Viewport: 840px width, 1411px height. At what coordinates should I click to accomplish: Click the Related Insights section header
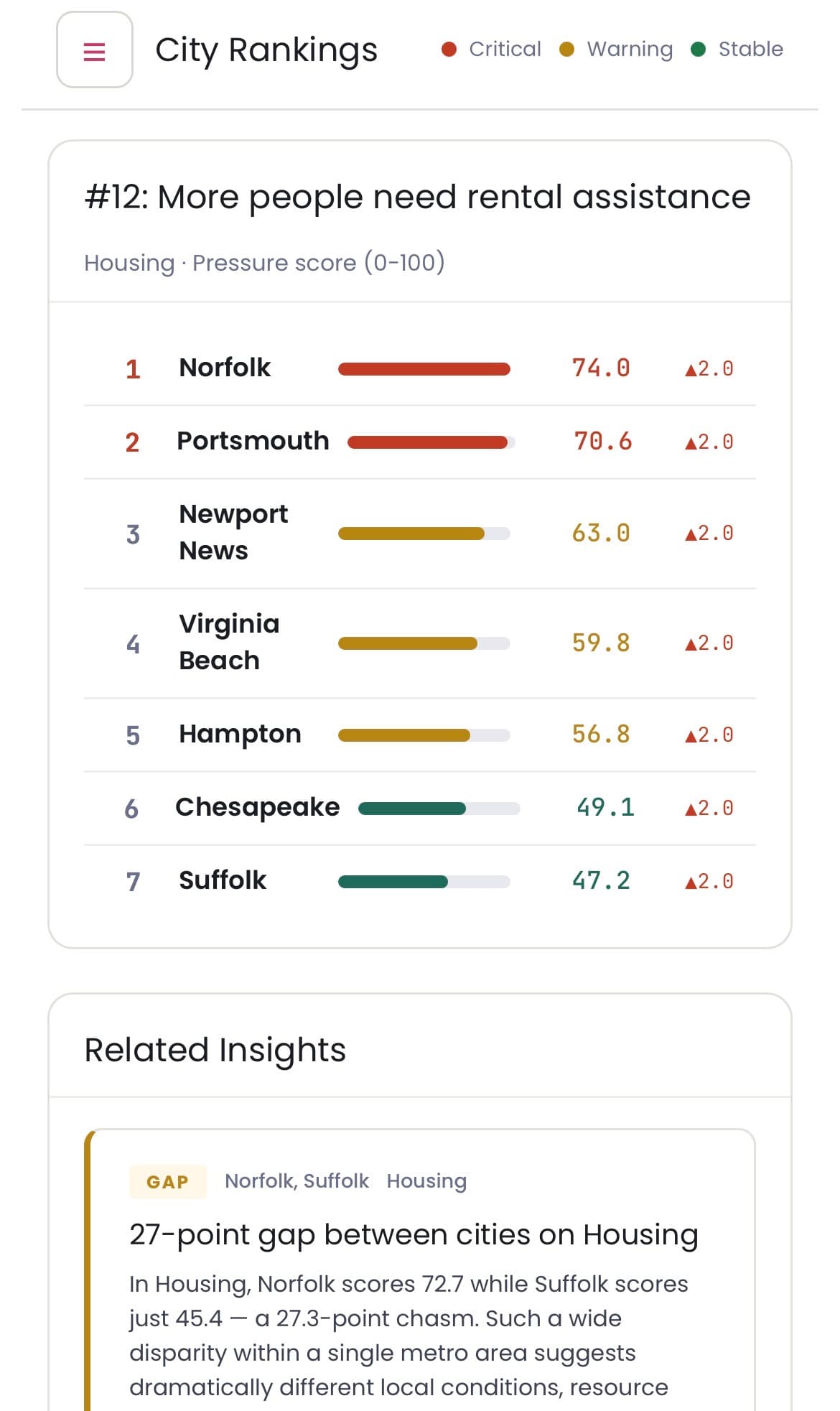pos(215,1050)
